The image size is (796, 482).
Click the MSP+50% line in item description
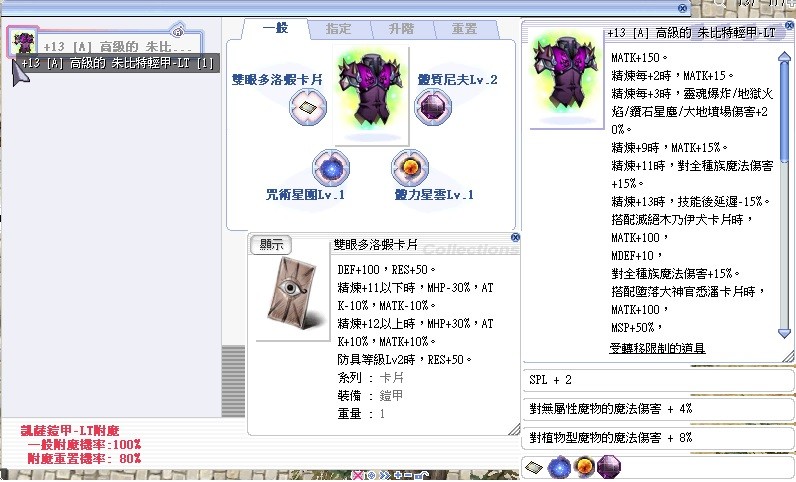pos(637,328)
